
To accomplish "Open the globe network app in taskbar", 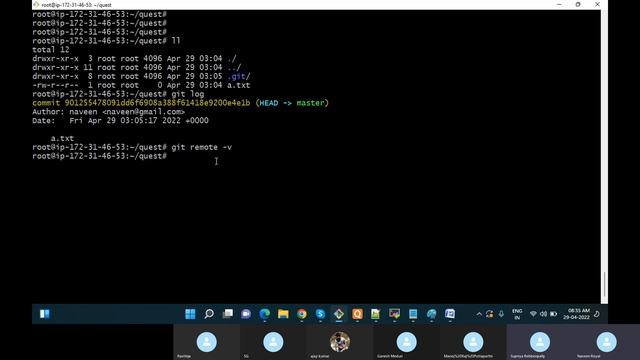I will click(x=431, y=313).
